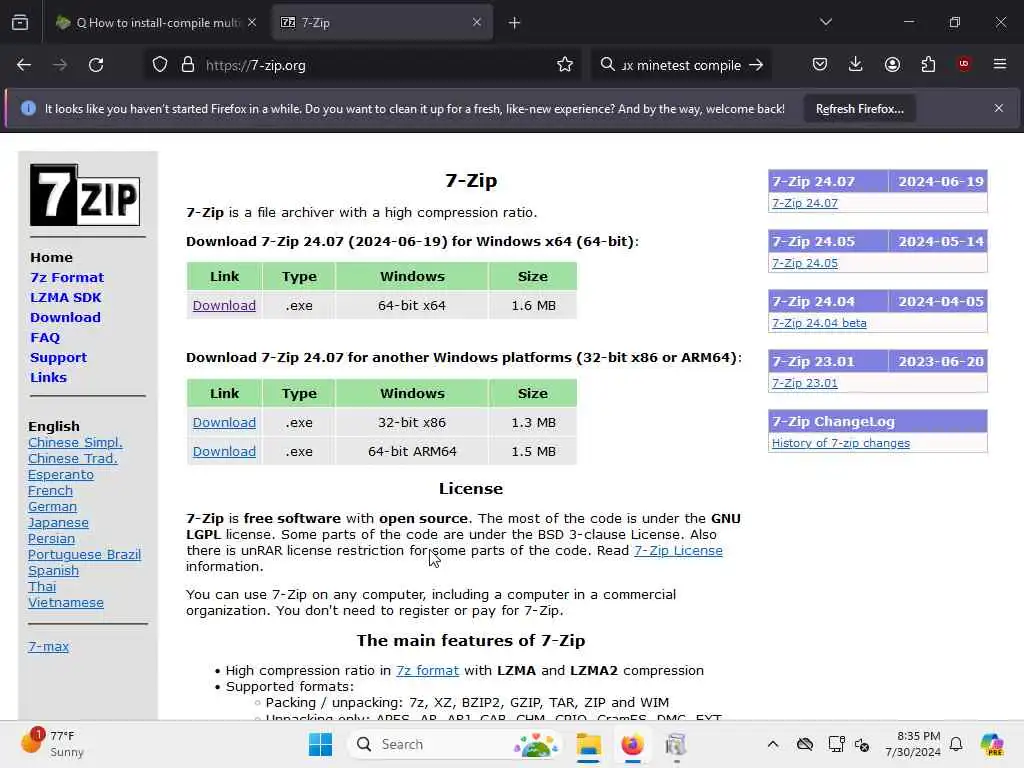
Task: Open 7-Zip 24.04 beta link
Action: (819, 323)
